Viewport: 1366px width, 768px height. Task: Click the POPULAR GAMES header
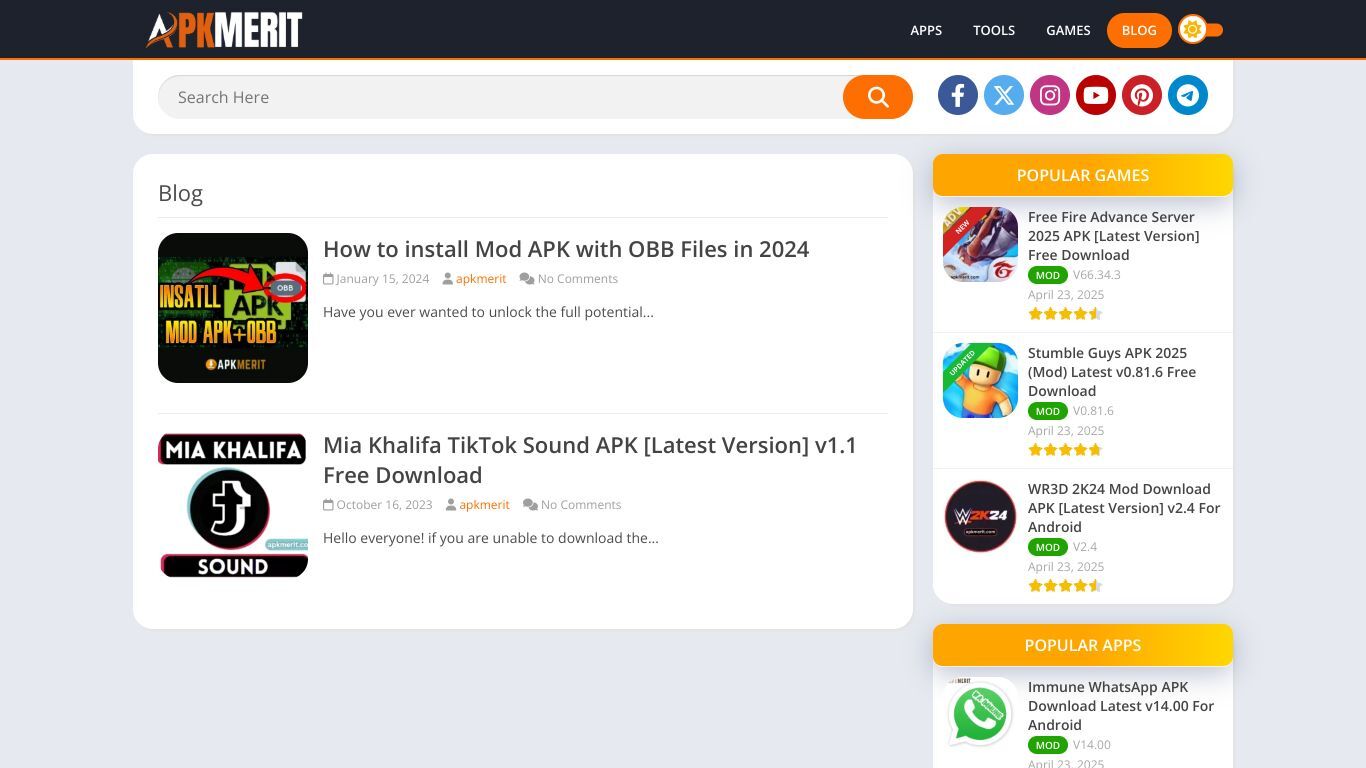(x=1083, y=175)
